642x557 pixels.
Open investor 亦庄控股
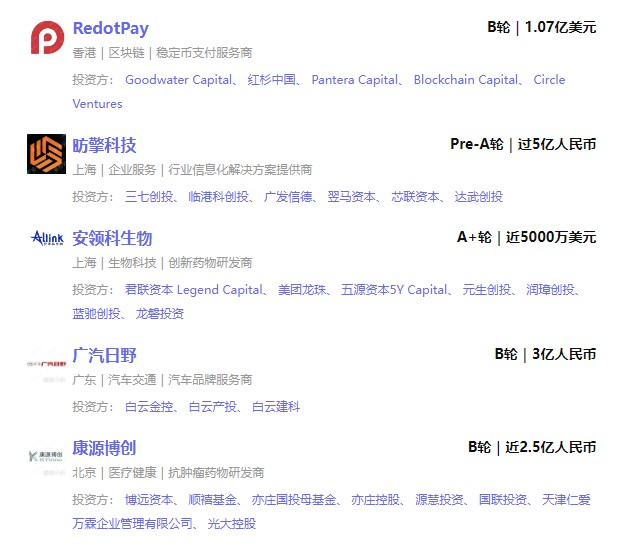coord(375,500)
